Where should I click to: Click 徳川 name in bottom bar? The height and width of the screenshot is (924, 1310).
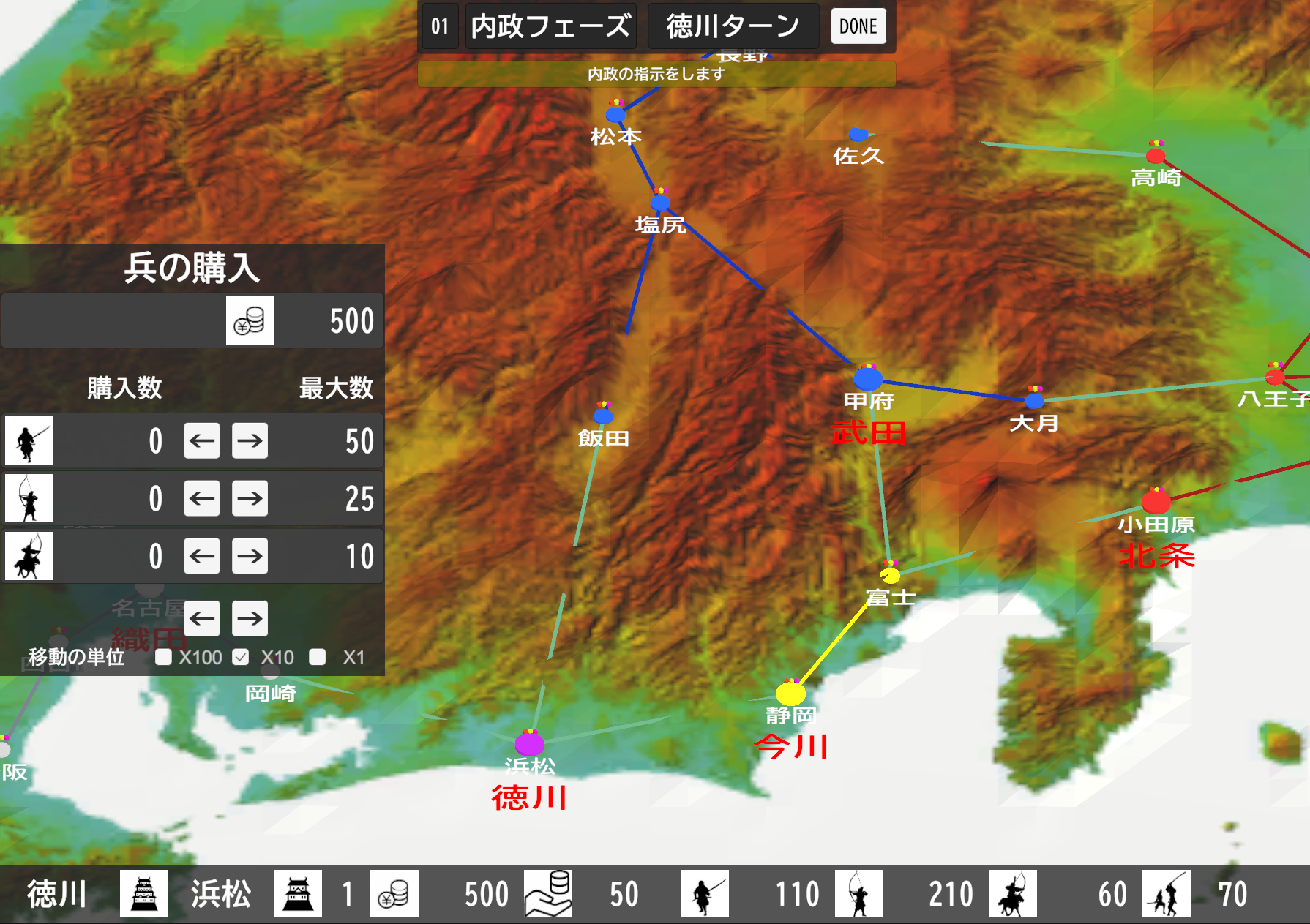57,894
